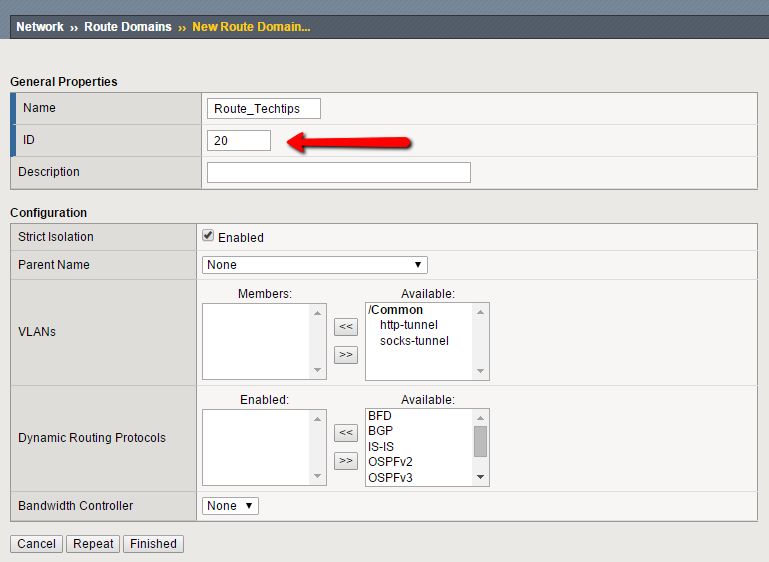Image resolution: width=769 pixels, height=562 pixels.
Task: Click Dynamic Routing Protocols move-left (<<) button
Action: coord(345,432)
